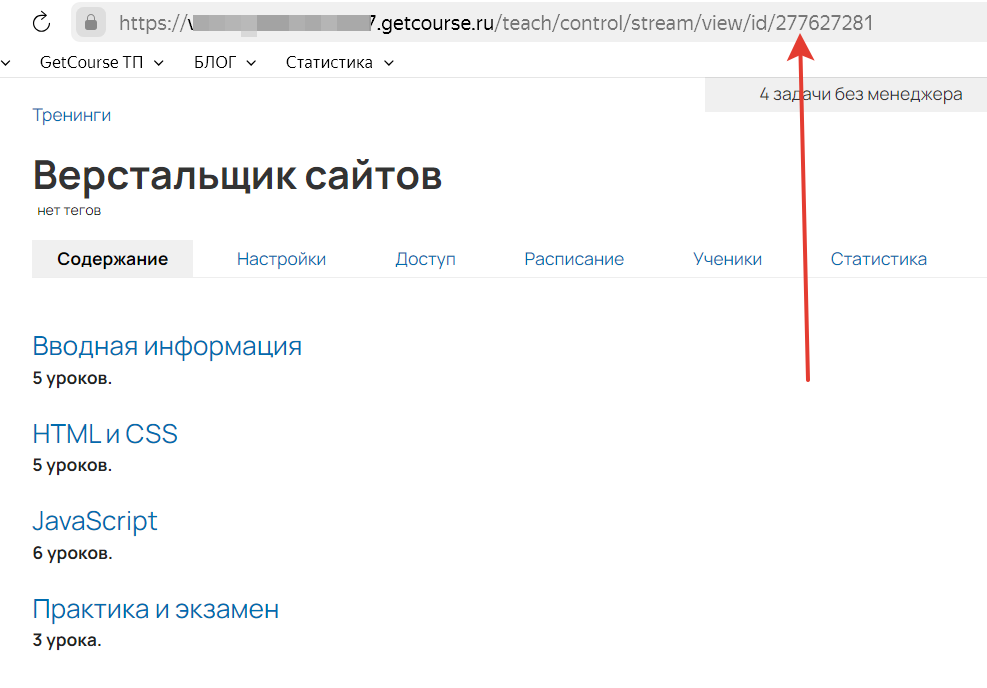Viewport: 987px width, 688px height.
Task: Open the 'Практика и экзамен' module
Action: point(155,609)
